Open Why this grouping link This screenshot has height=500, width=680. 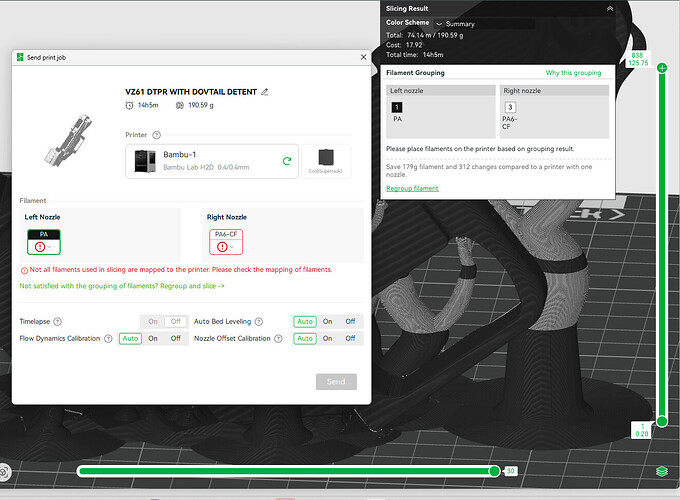(573, 73)
